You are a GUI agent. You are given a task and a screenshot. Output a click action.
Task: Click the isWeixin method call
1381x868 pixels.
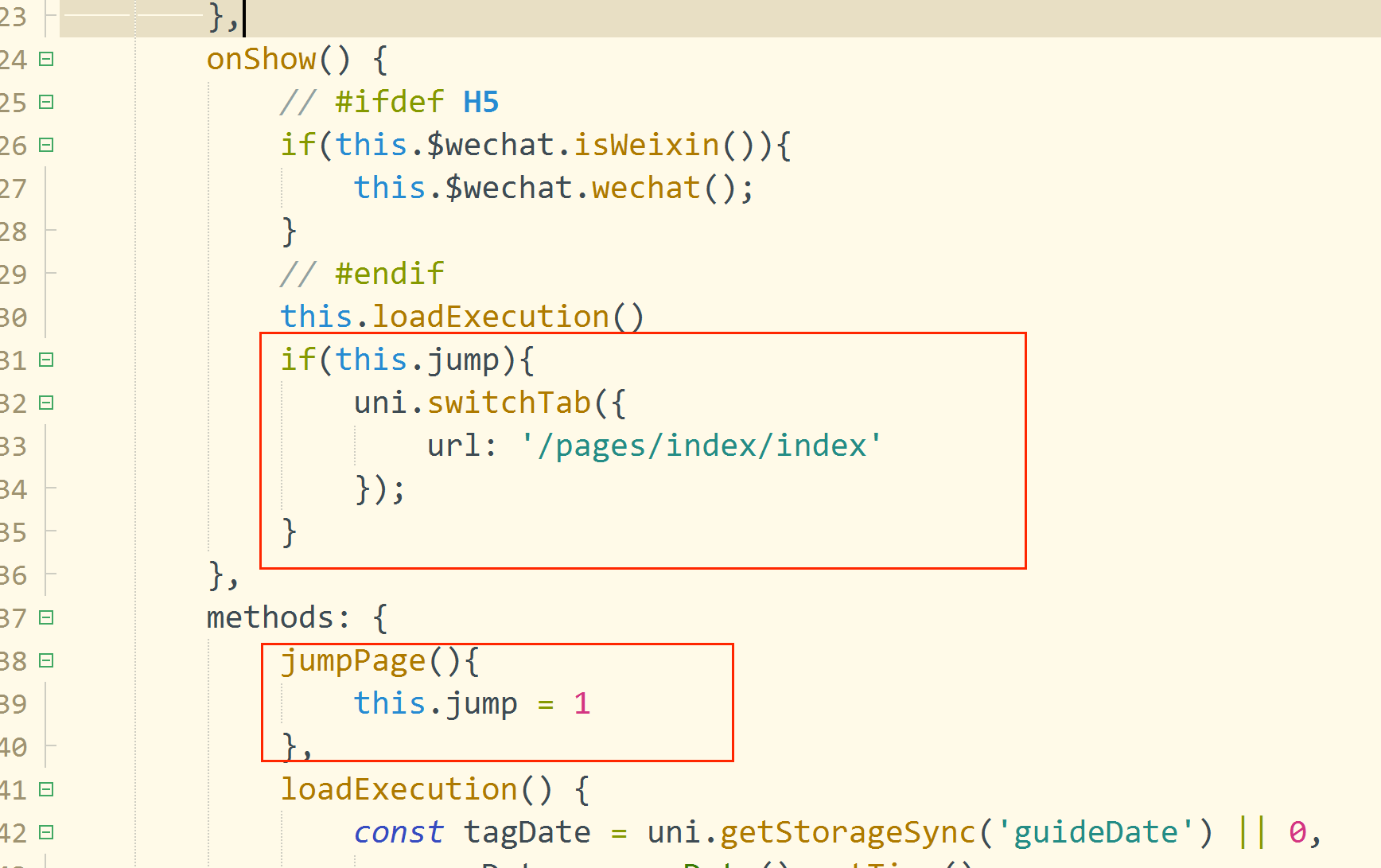click(x=647, y=146)
